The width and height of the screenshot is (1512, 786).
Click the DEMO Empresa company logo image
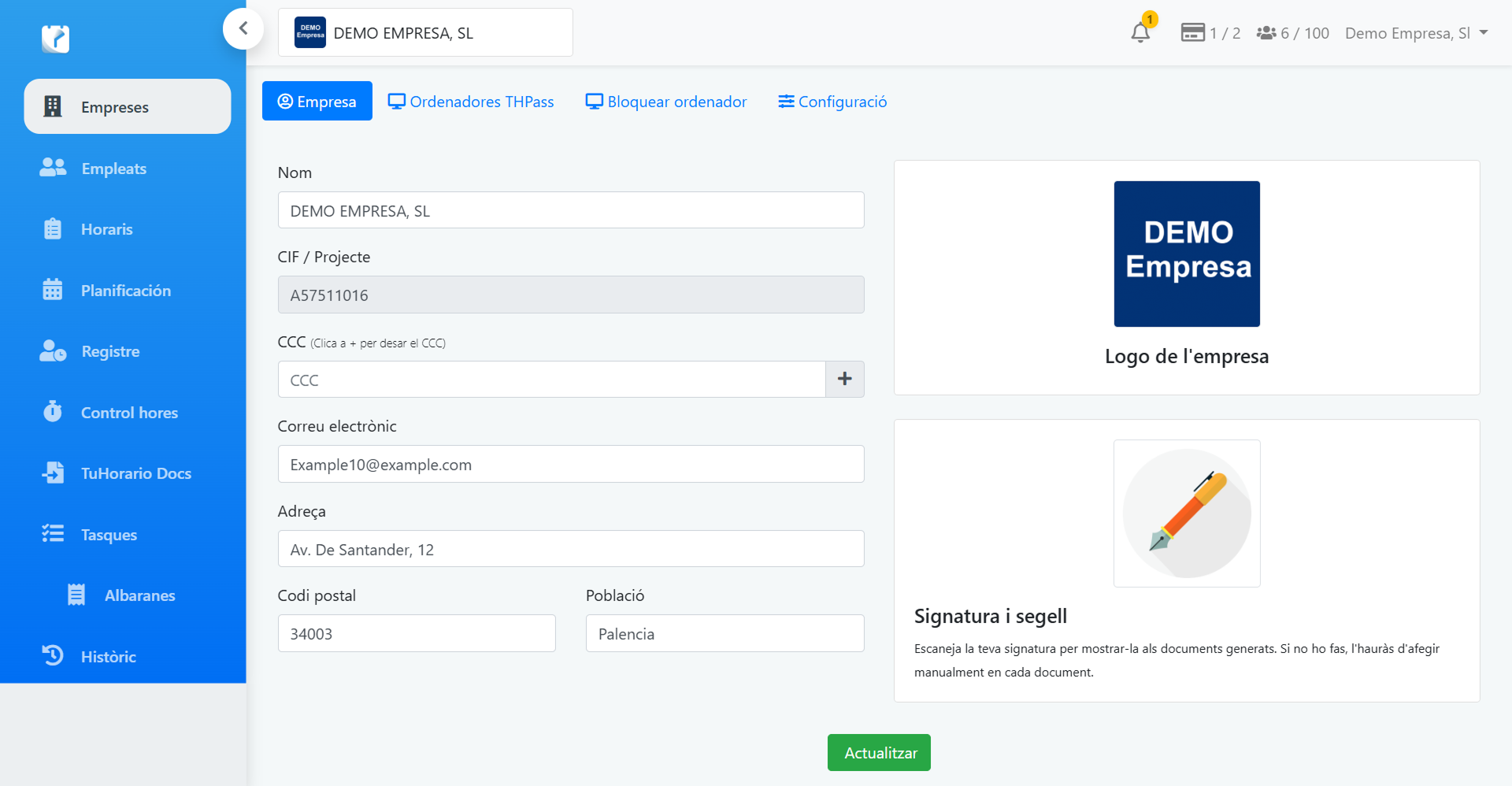coord(1187,254)
